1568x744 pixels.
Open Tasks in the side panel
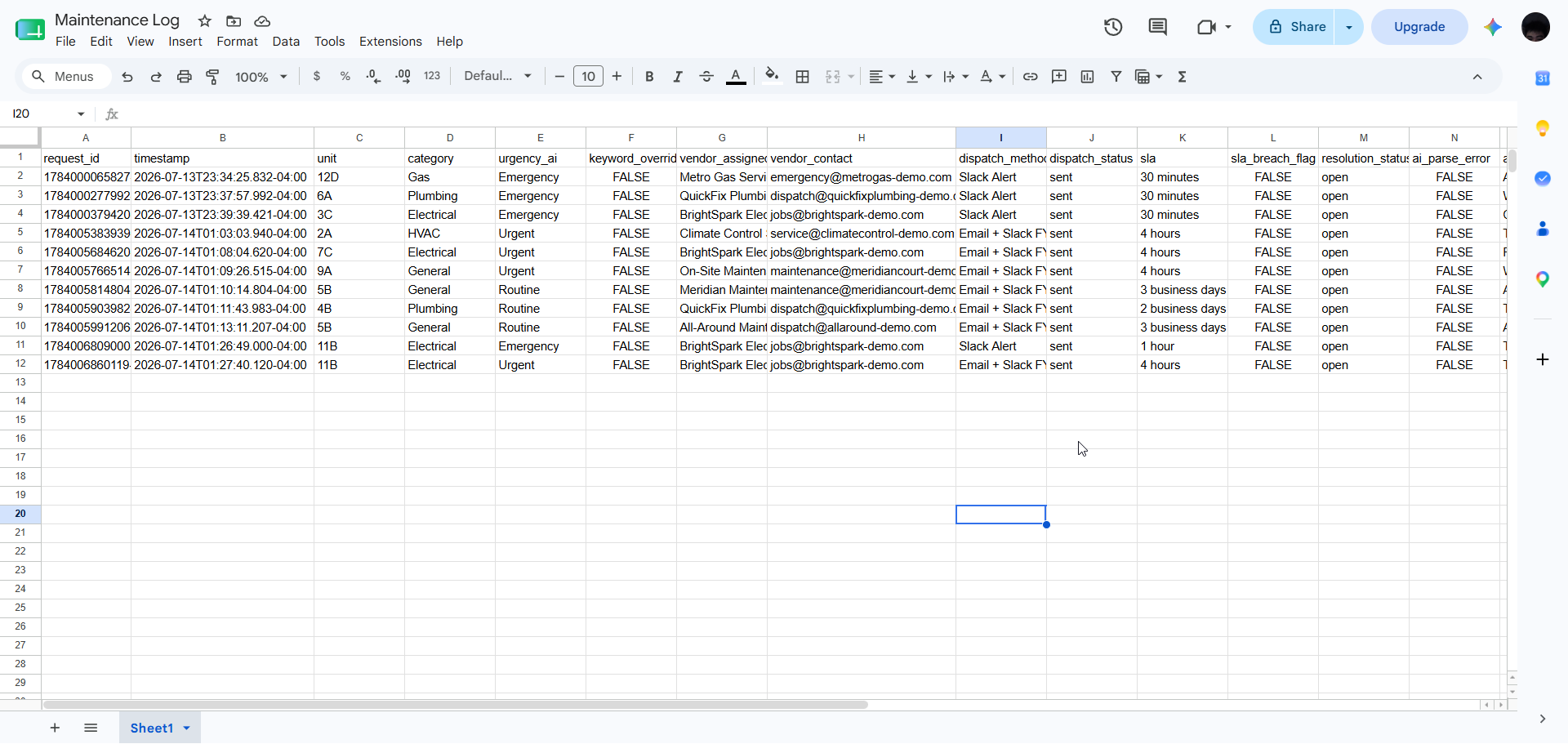coord(1543,179)
